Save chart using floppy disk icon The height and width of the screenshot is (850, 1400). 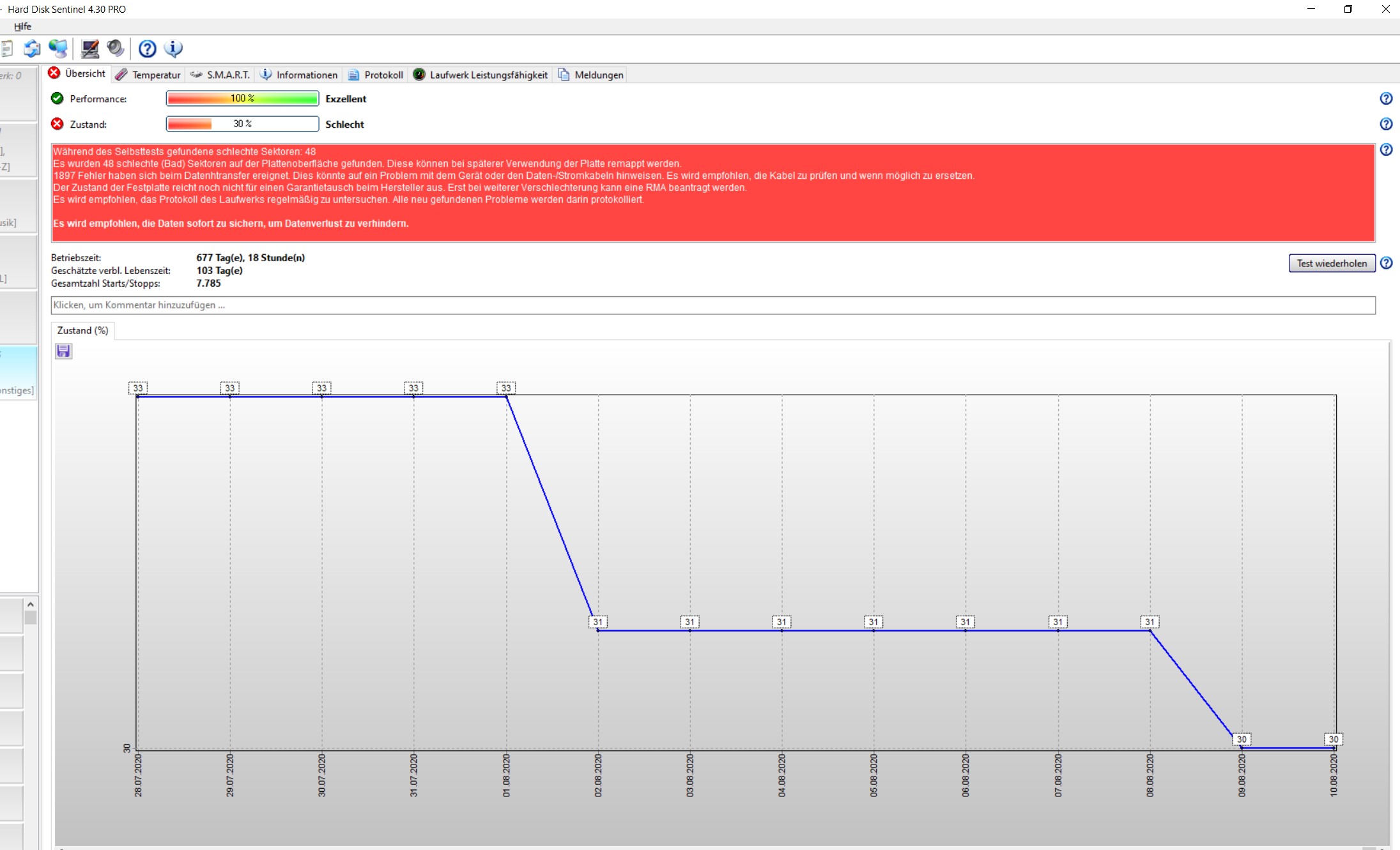63,351
